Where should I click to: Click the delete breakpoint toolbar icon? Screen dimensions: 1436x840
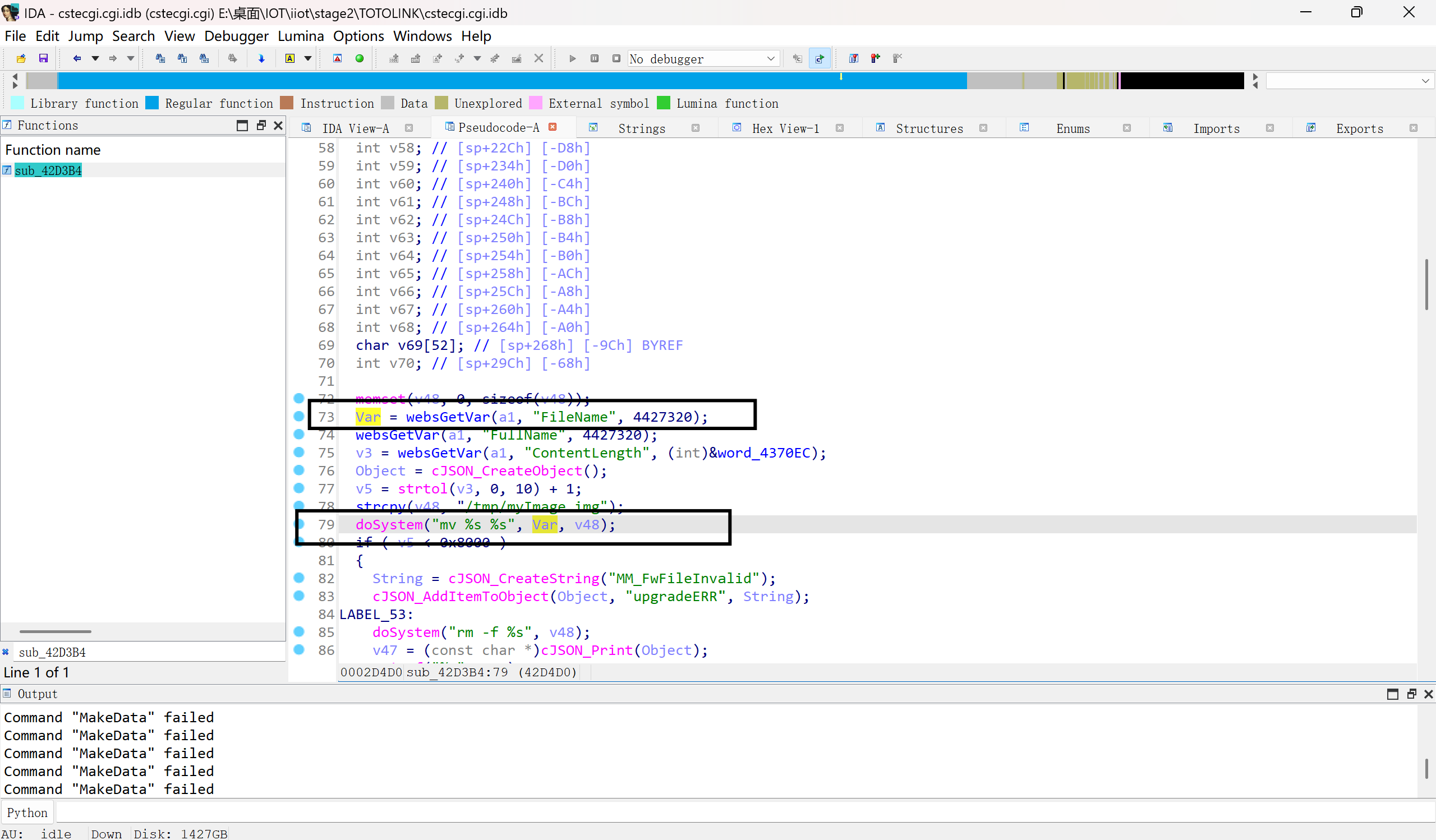coord(897,58)
